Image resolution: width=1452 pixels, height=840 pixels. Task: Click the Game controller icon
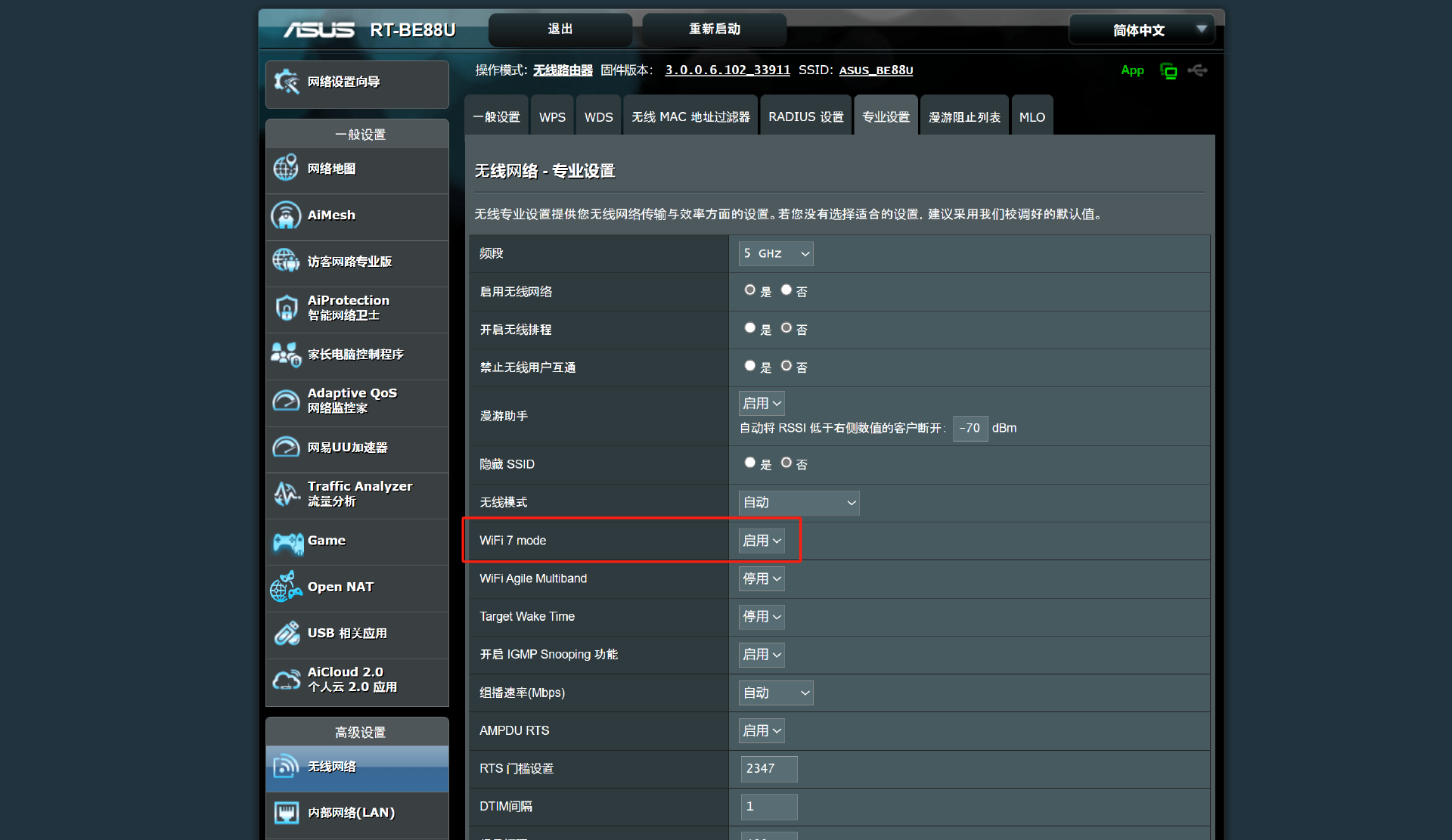tap(287, 541)
